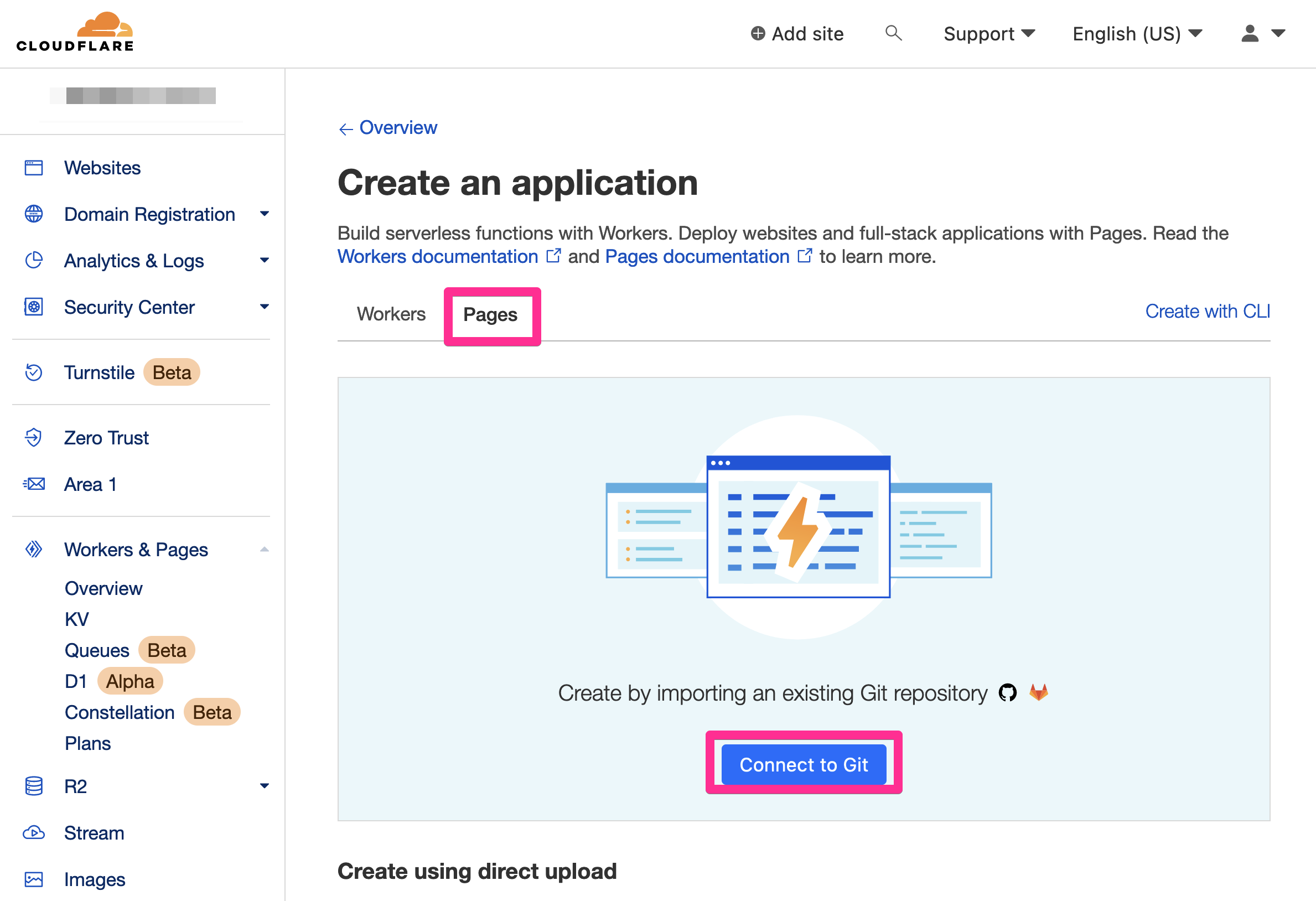This screenshot has width=1316, height=901.
Task: Expand Domain Registration submenu arrow
Action: 264,214
